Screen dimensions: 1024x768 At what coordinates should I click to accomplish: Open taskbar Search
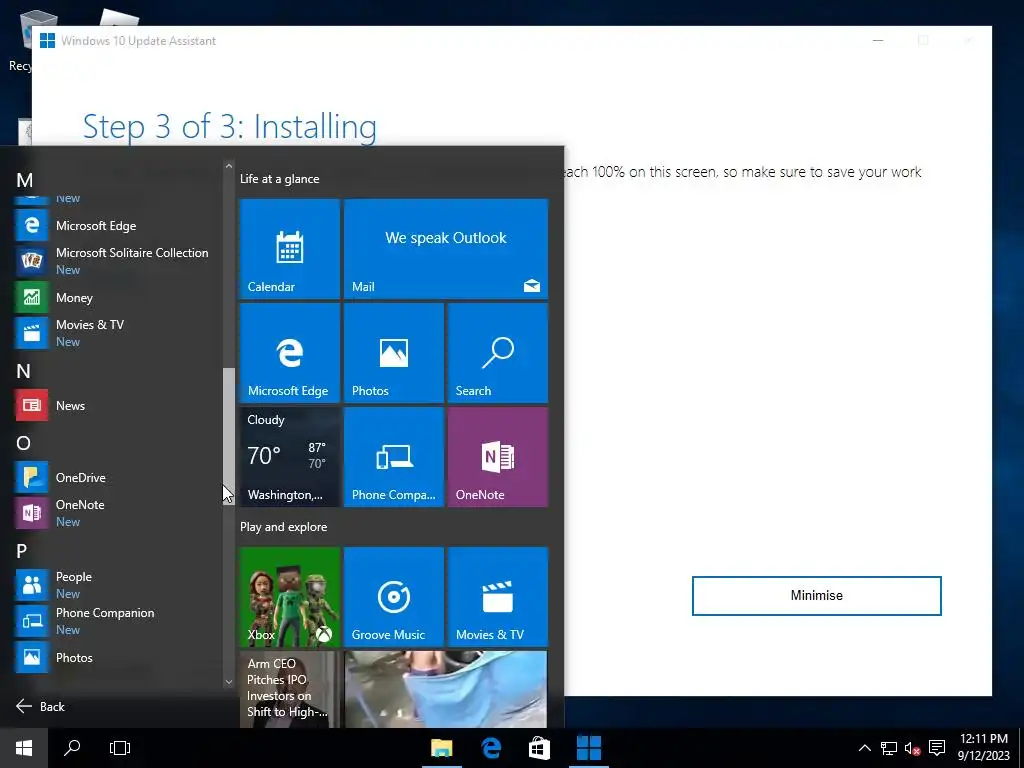(x=72, y=748)
